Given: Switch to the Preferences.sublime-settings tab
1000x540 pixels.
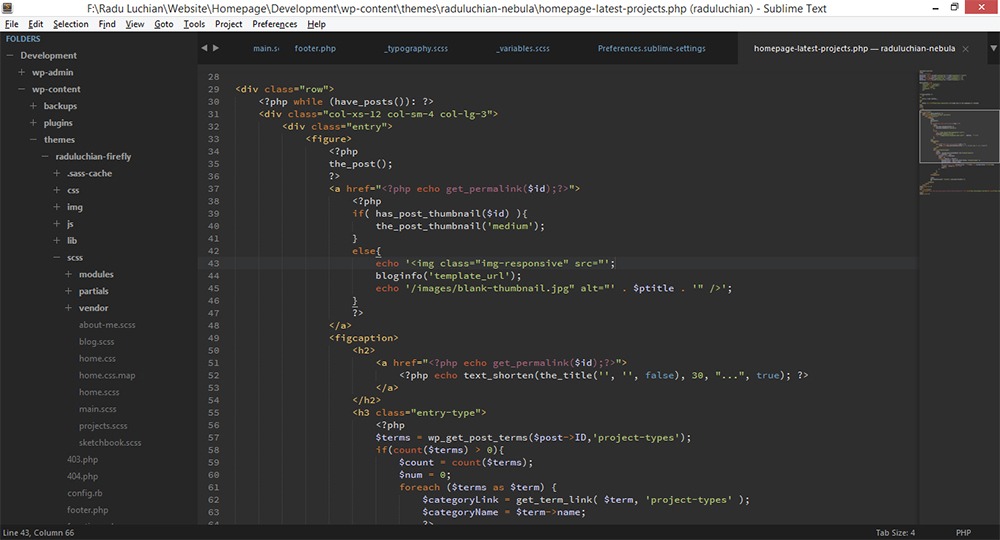Looking at the screenshot, I should click(x=651, y=48).
